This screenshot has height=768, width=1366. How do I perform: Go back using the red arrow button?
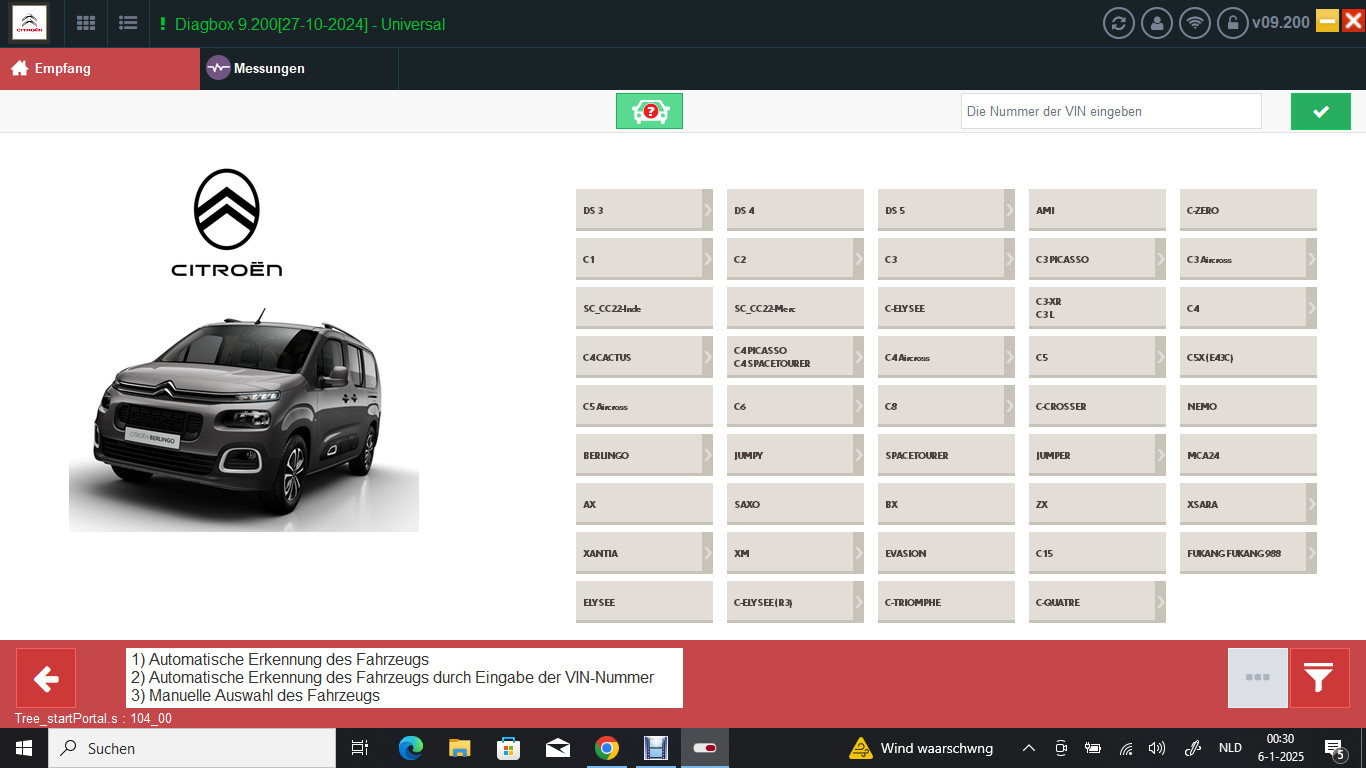click(x=46, y=678)
